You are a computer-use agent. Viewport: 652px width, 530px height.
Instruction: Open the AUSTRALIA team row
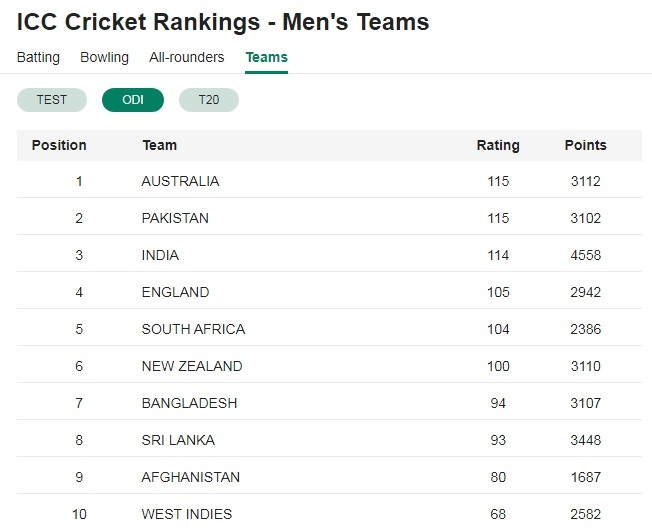coord(329,181)
